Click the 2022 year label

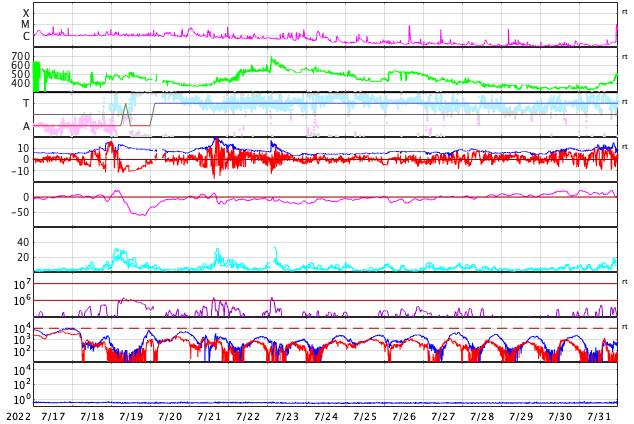click(19, 416)
